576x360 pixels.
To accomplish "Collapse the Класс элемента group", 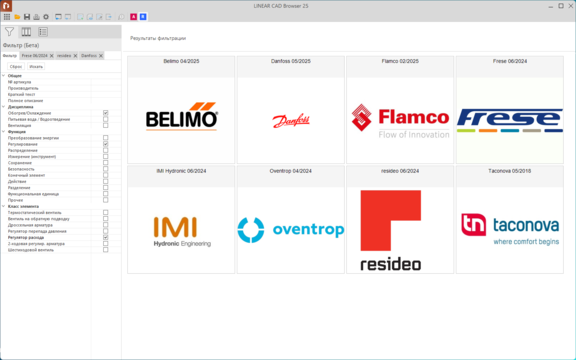I will (x=4, y=206).
